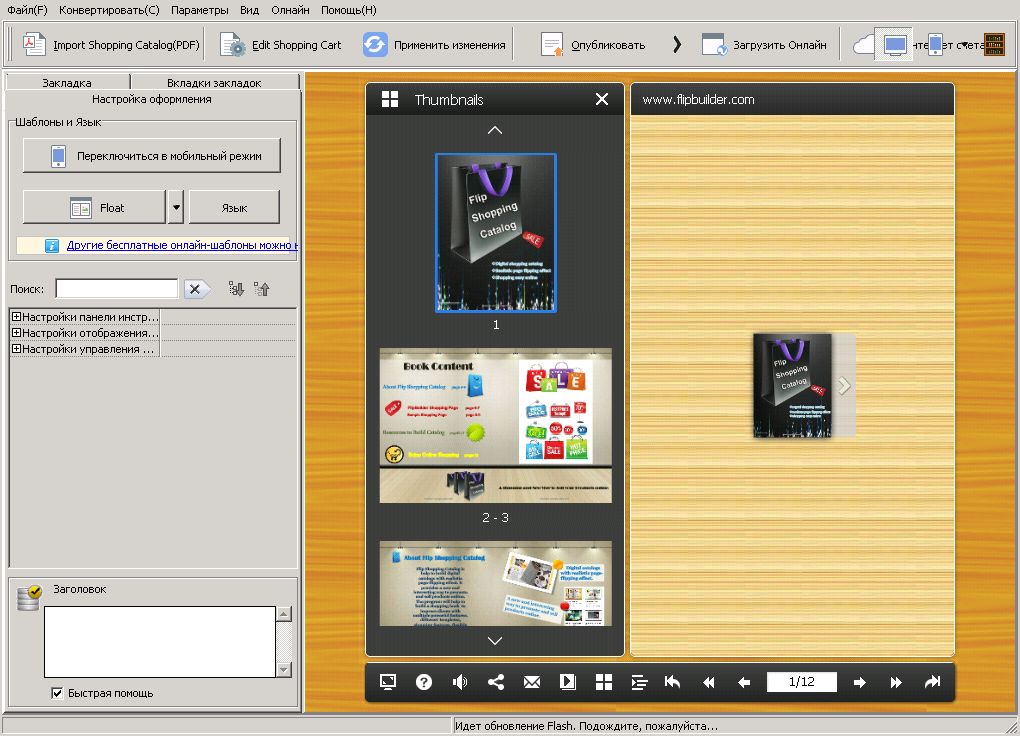Expand Настройки панели инструментов tree node
The image size is (1020, 736).
tap(17, 317)
